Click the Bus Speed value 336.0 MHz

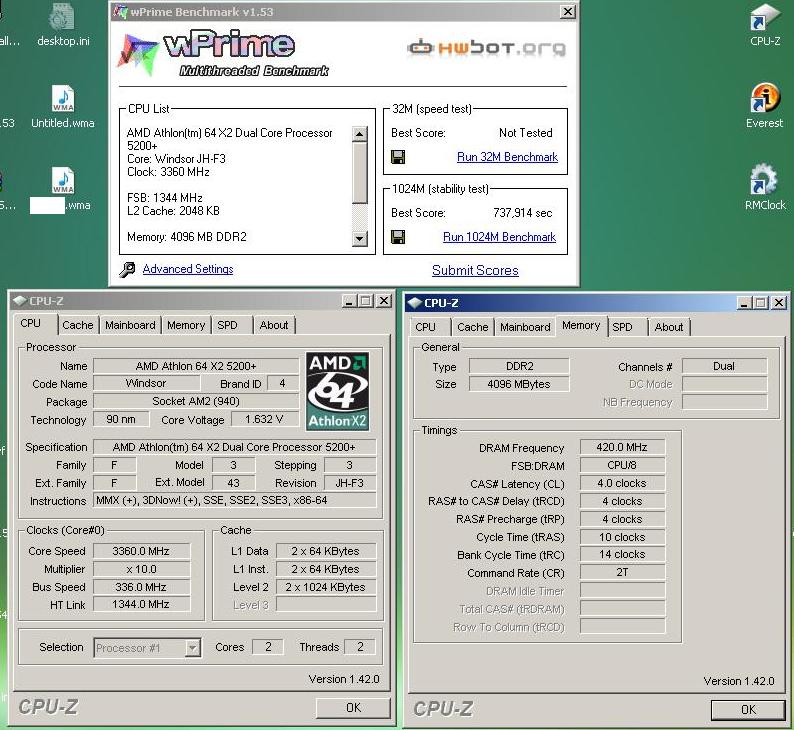tap(141, 587)
